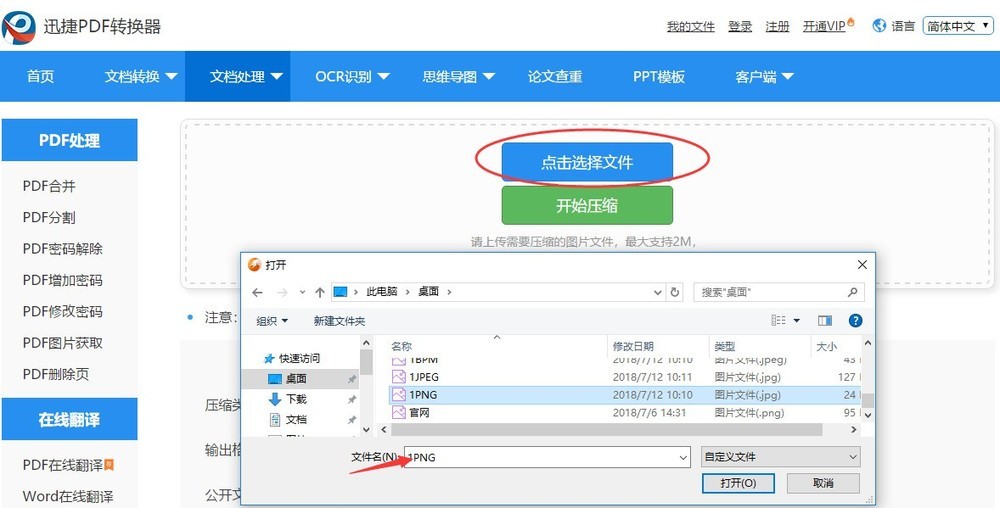Screen dimensions: 1000x508
Task: Select 快速访问 in the navigation tree
Action: coord(299,358)
